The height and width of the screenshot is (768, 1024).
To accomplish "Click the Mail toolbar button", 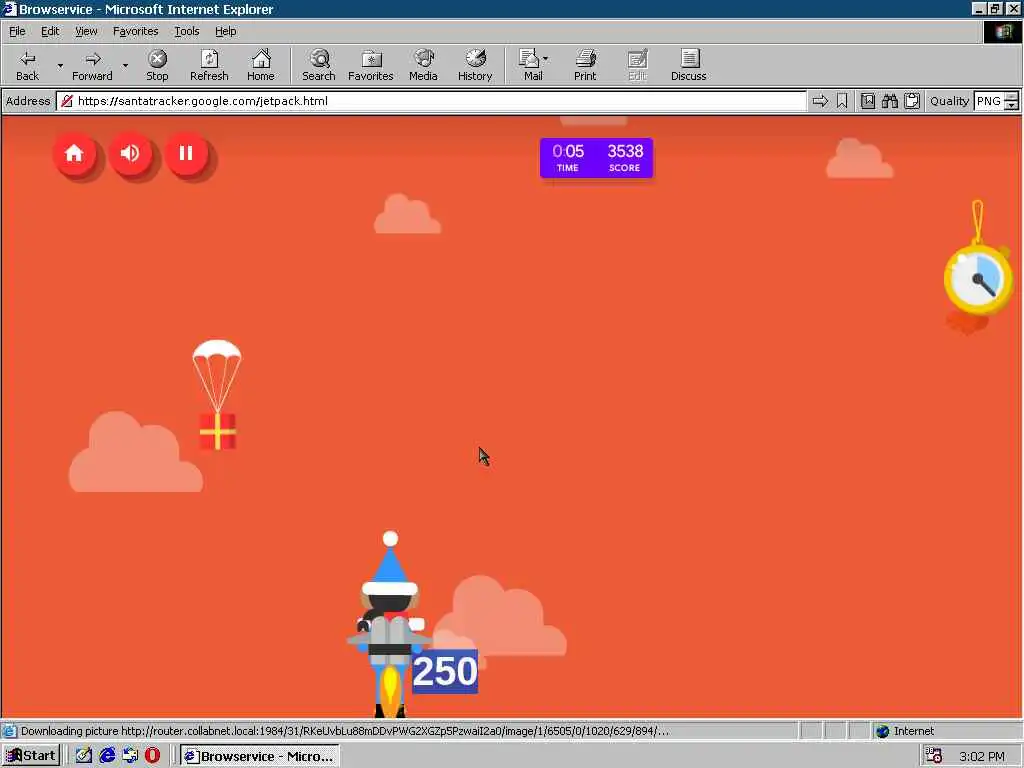I will click(532, 65).
